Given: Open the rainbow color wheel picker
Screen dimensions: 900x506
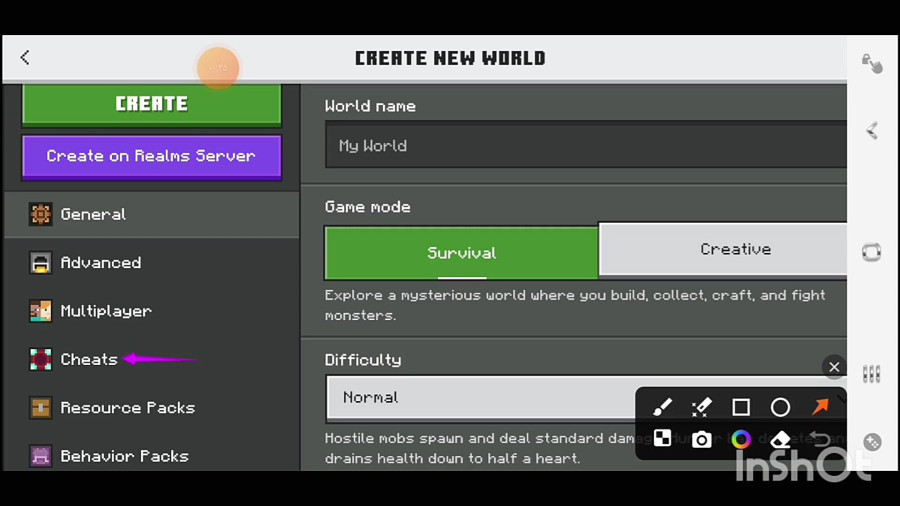Looking at the screenshot, I should pyautogui.click(x=741, y=439).
